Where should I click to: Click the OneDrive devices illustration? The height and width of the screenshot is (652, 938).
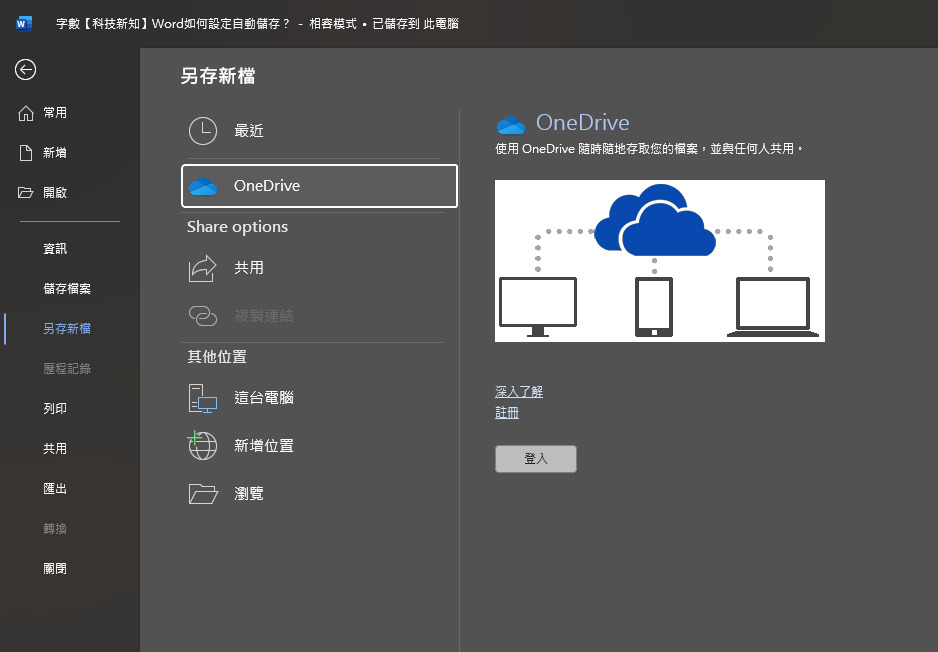point(659,261)
